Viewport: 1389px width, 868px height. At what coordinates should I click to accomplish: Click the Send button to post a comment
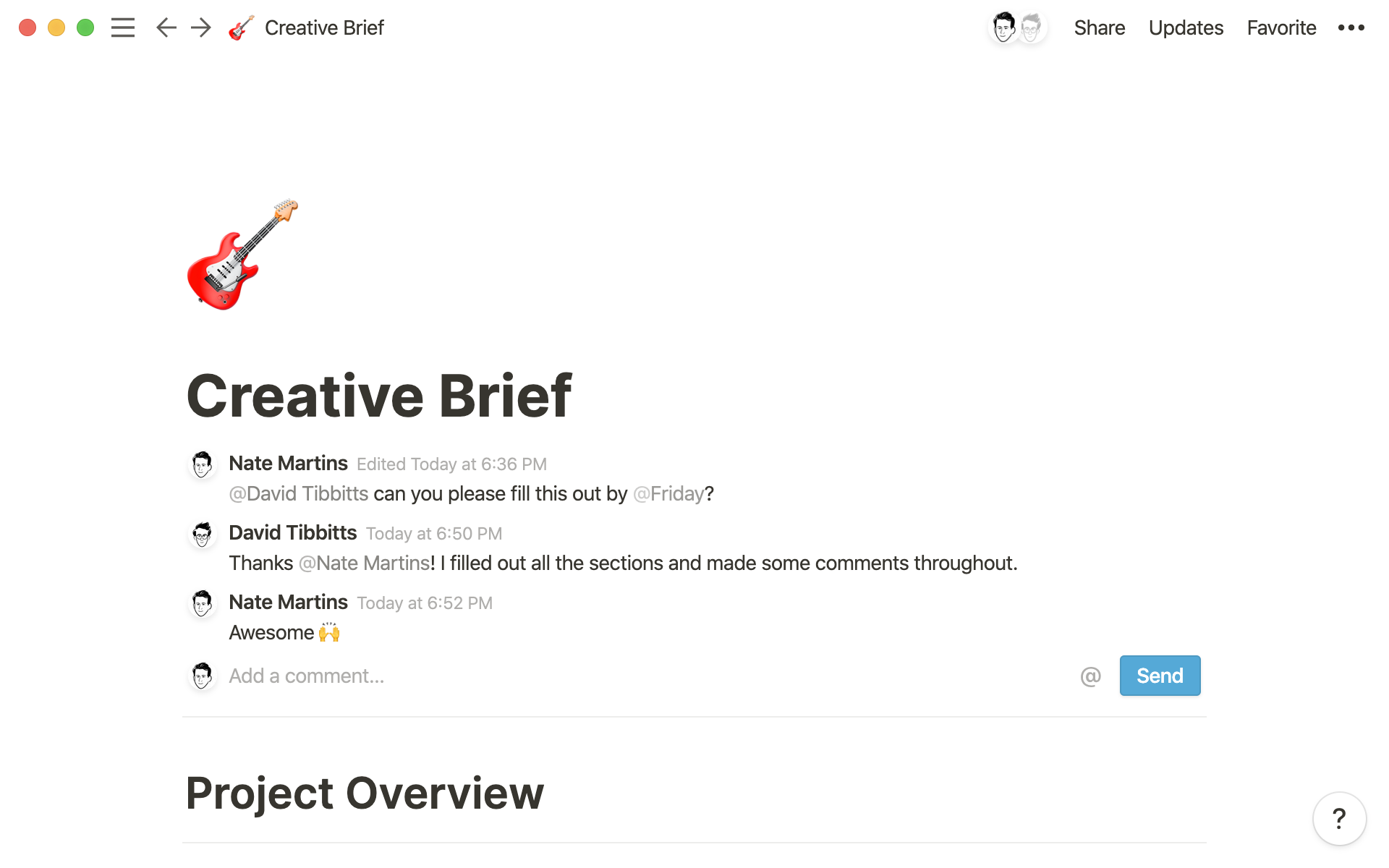pos(1159,675)
